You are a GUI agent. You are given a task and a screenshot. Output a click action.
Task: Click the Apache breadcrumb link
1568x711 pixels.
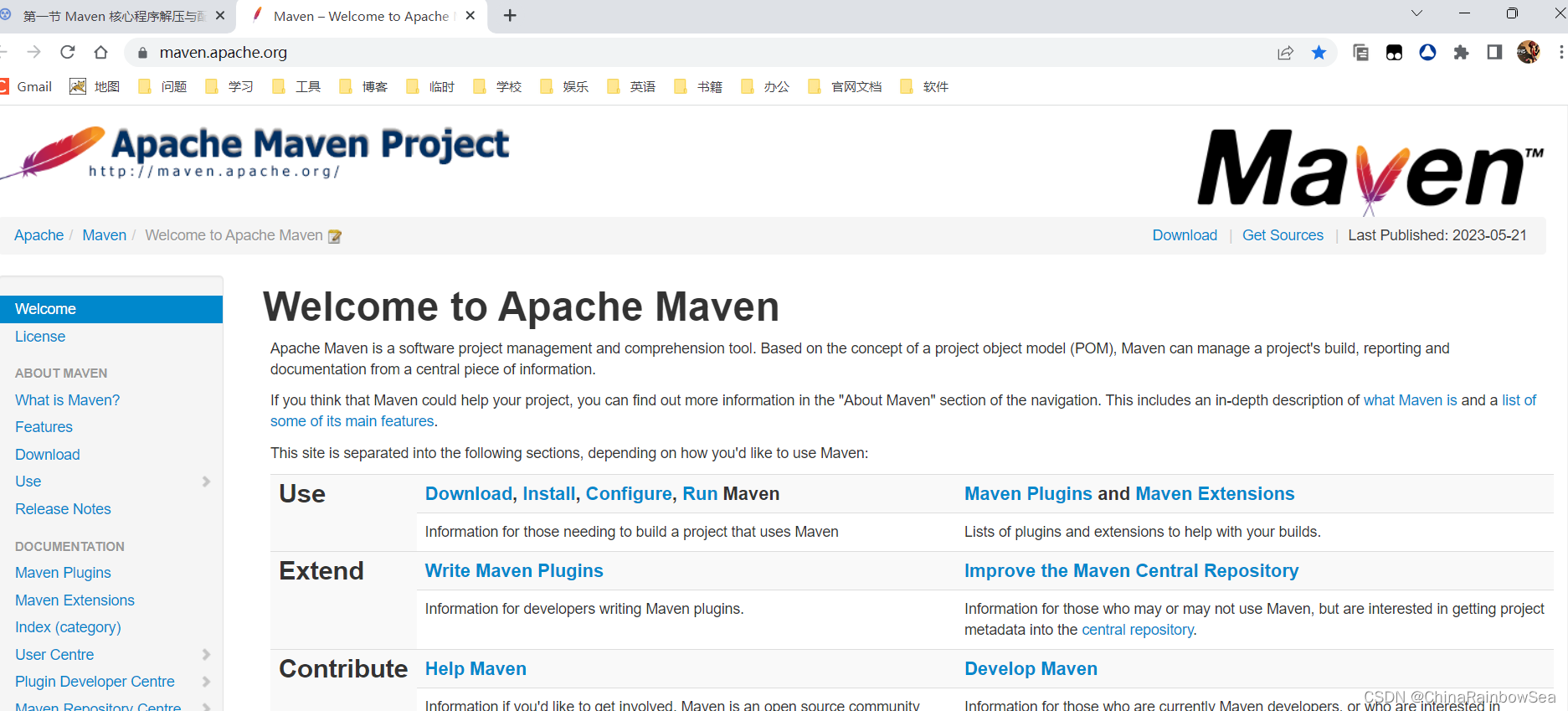[39, 235]
